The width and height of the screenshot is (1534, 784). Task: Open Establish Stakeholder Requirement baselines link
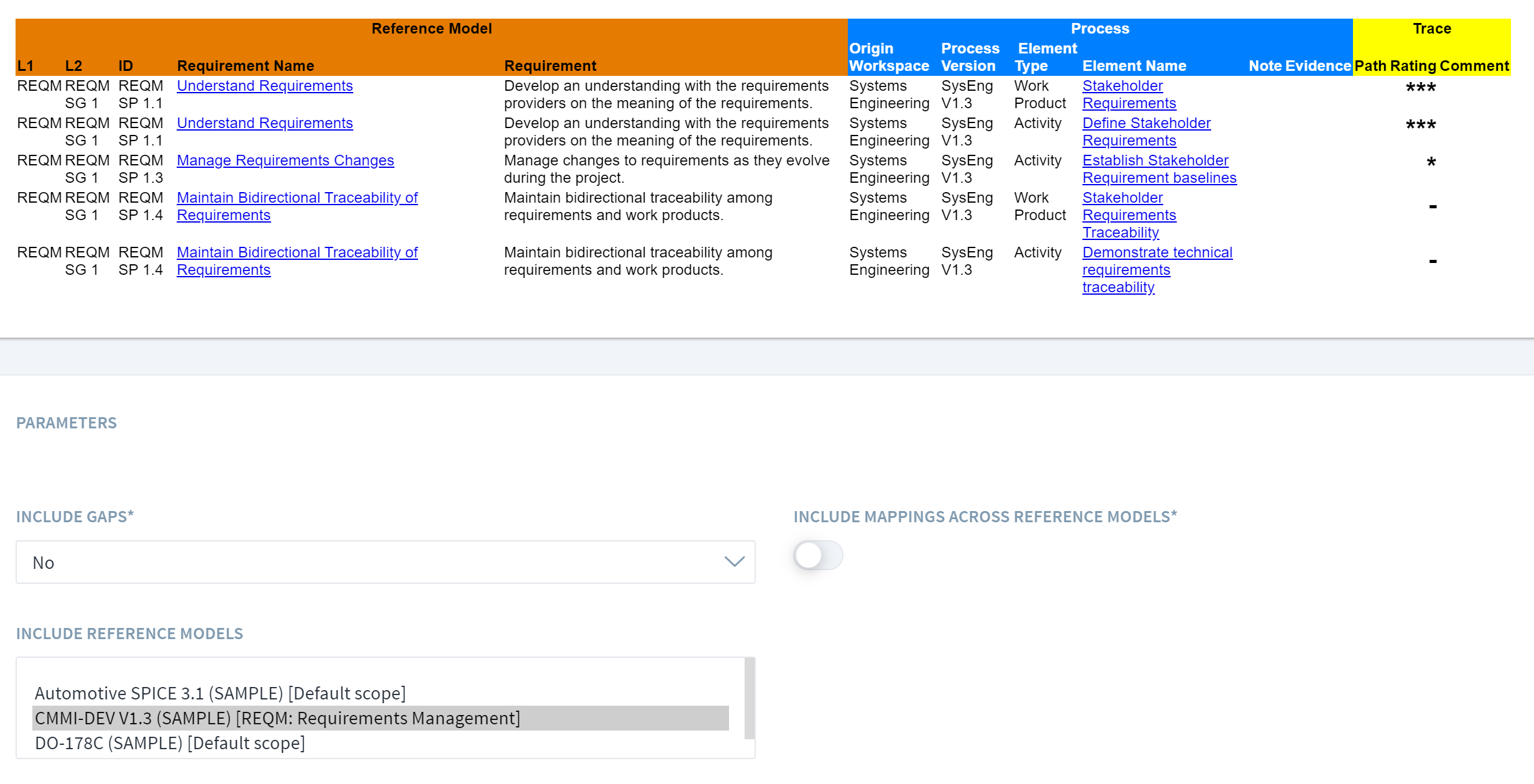[1155, 160]
